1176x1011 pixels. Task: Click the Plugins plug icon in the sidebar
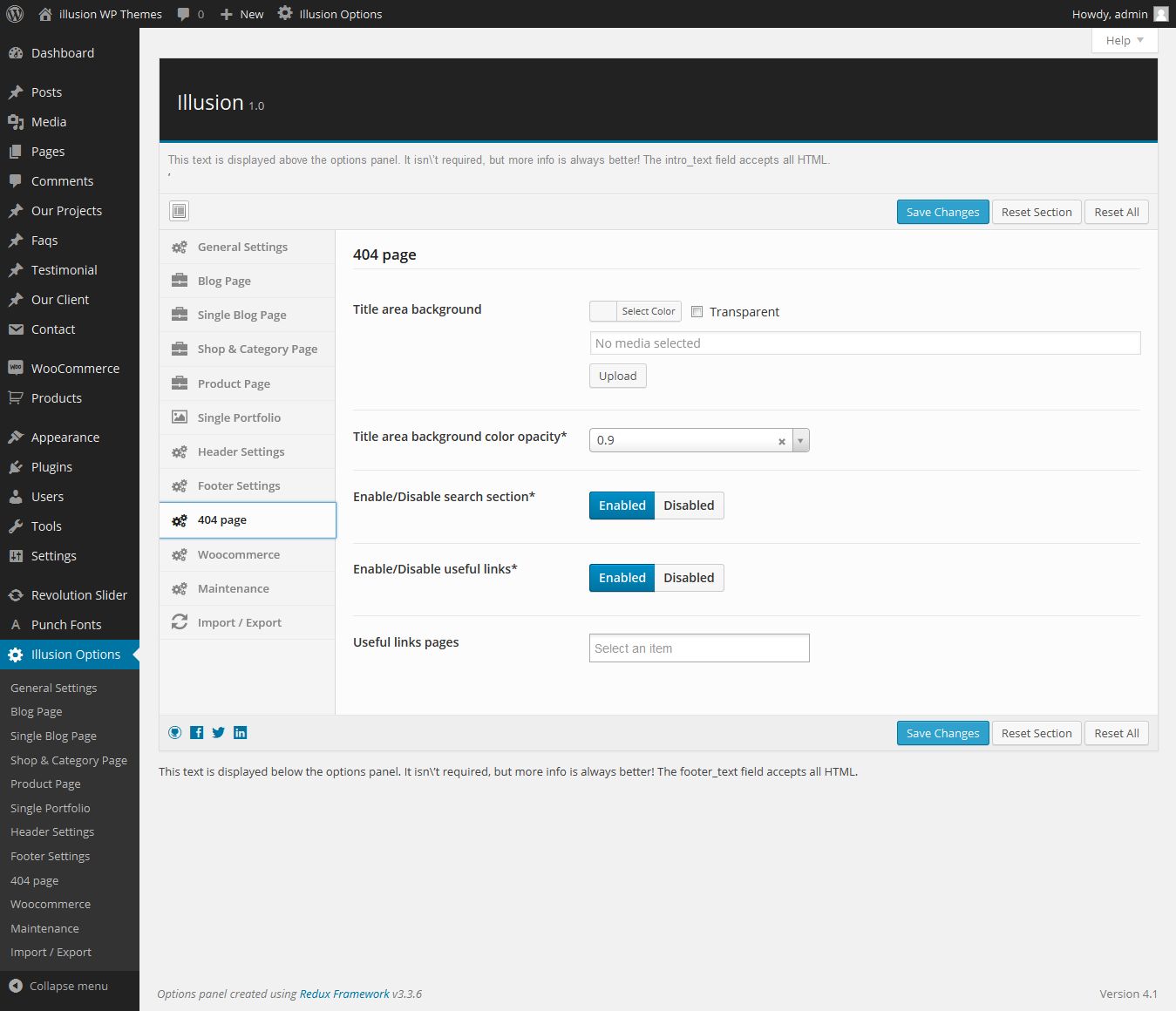(x=16, y=467)
